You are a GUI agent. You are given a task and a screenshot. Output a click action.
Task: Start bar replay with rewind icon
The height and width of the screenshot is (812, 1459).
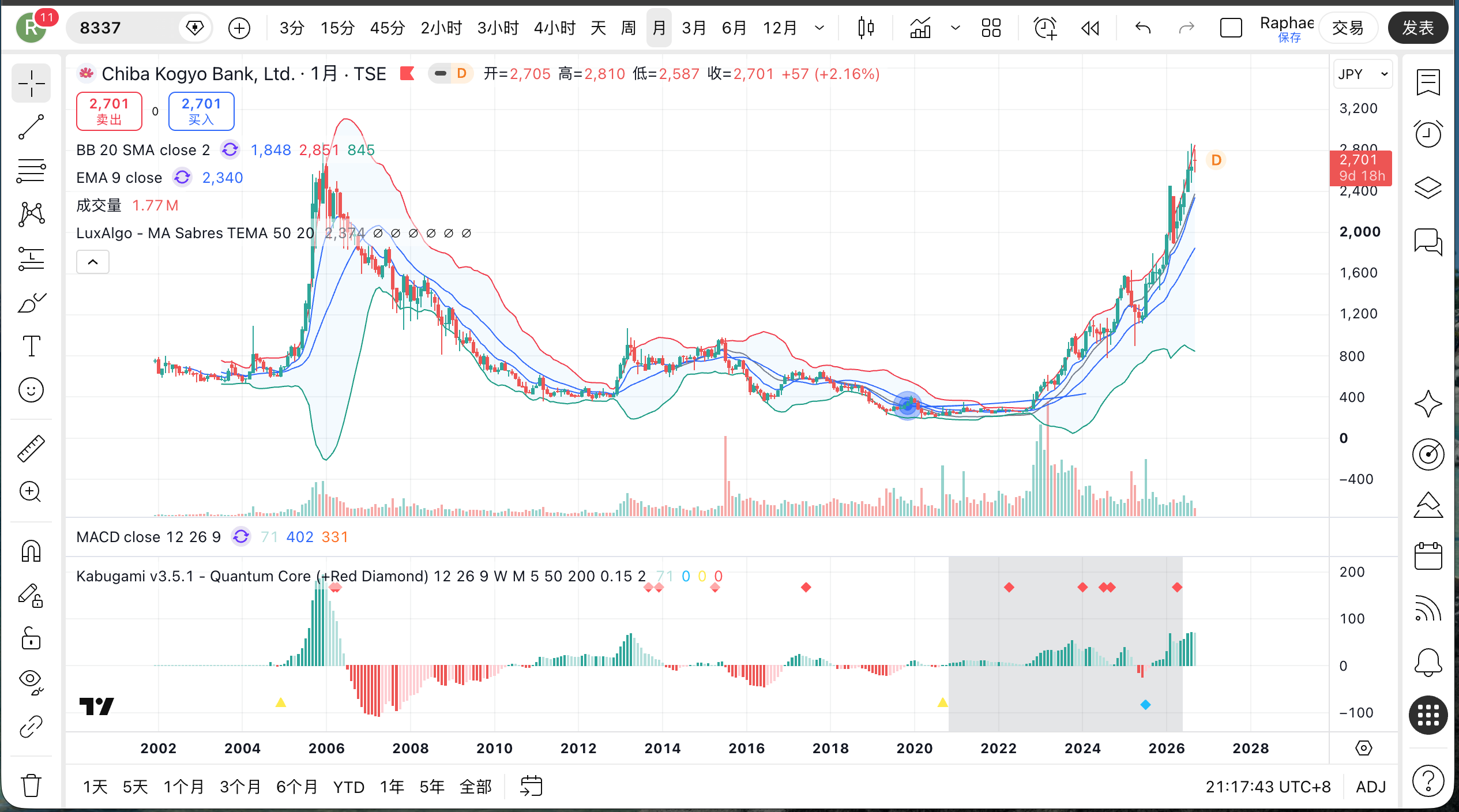[x=1090, y=28]
